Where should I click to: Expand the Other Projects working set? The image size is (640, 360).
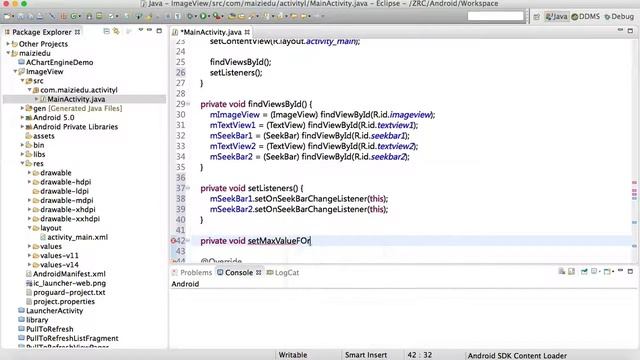[x=8, y=44]
